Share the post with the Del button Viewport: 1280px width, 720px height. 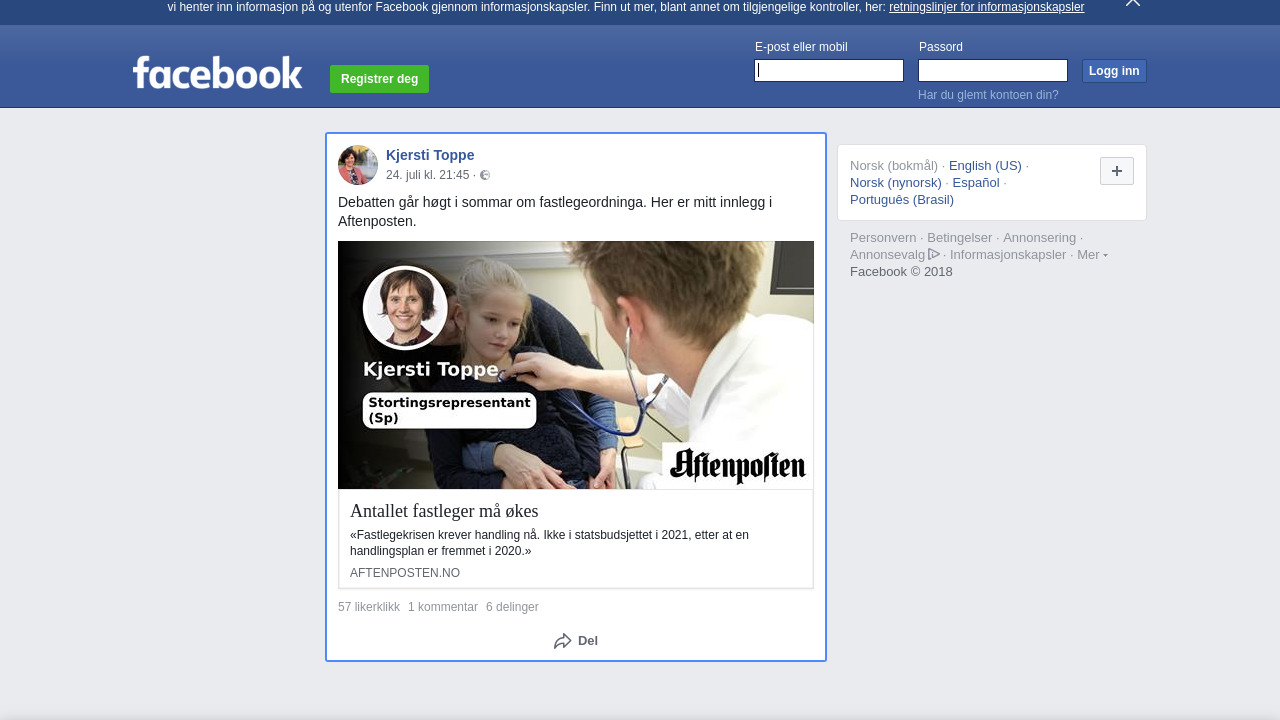(576, 641)
